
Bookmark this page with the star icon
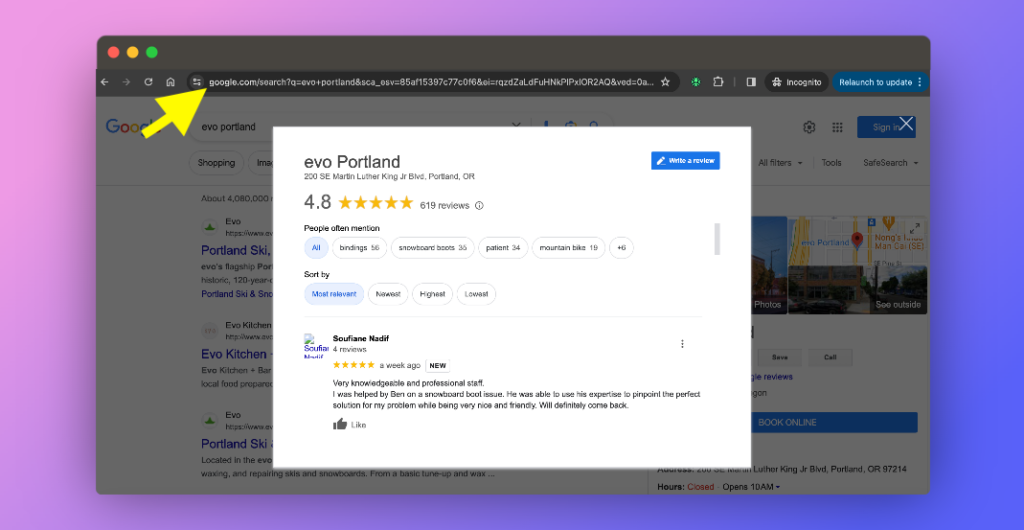[x=665, y=82]
